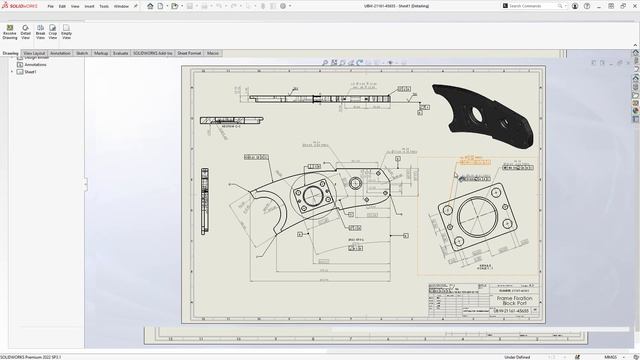
Task: Expand the Sheet1 tree node
Action: coord(12,72)
